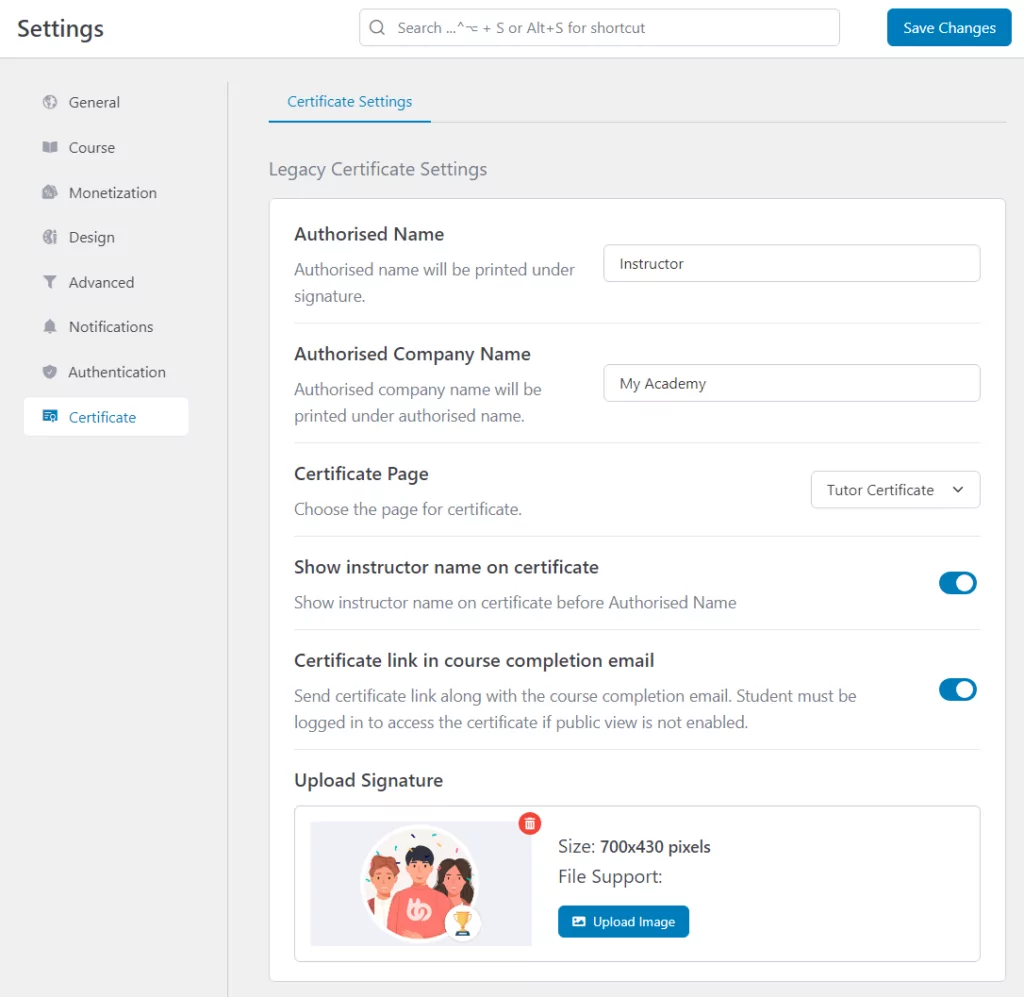
Task: Delete signature image with red trash icon
Action: pyautogui.click(x=530, y=823)
